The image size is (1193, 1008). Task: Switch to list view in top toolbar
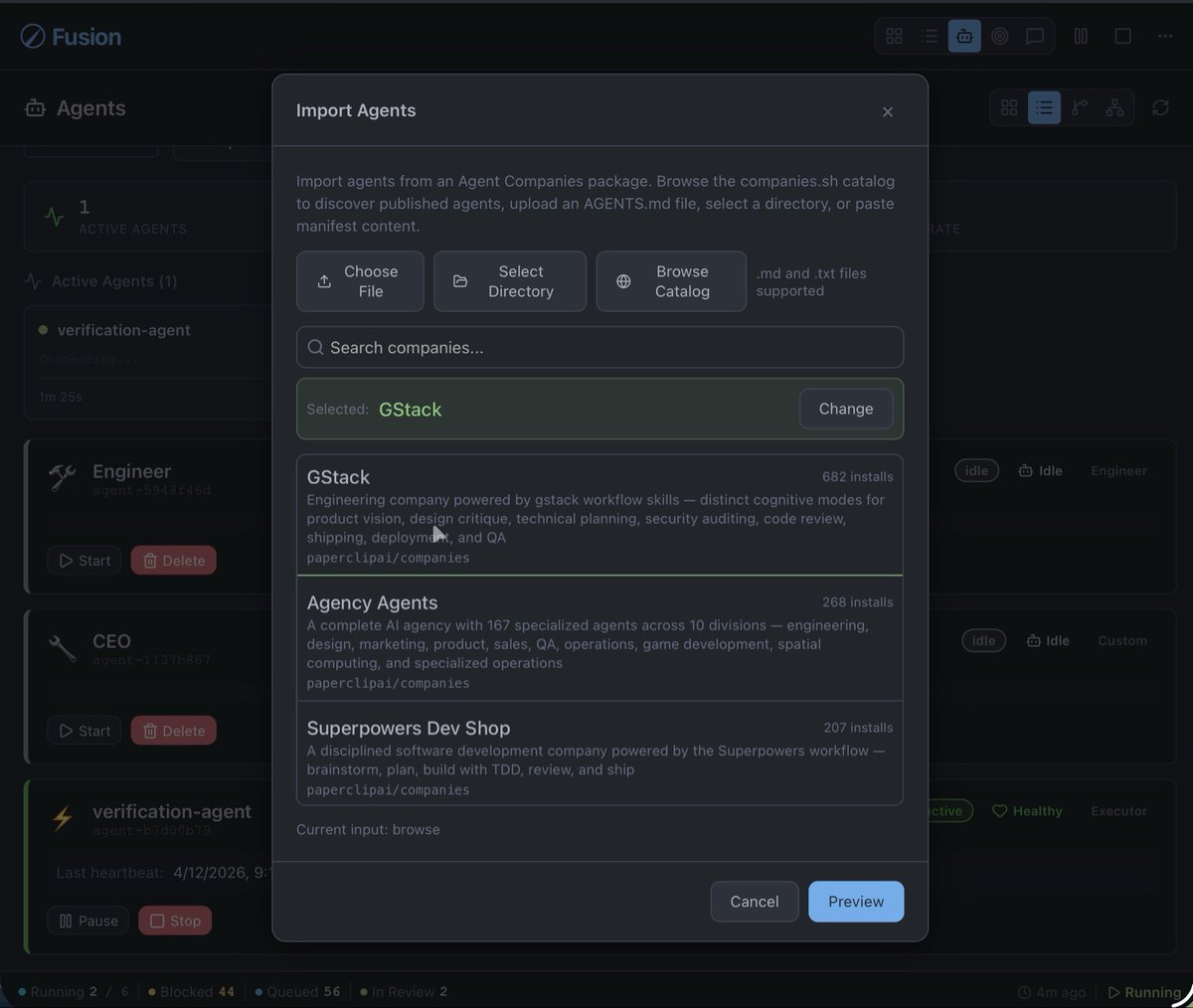(930, 37)
